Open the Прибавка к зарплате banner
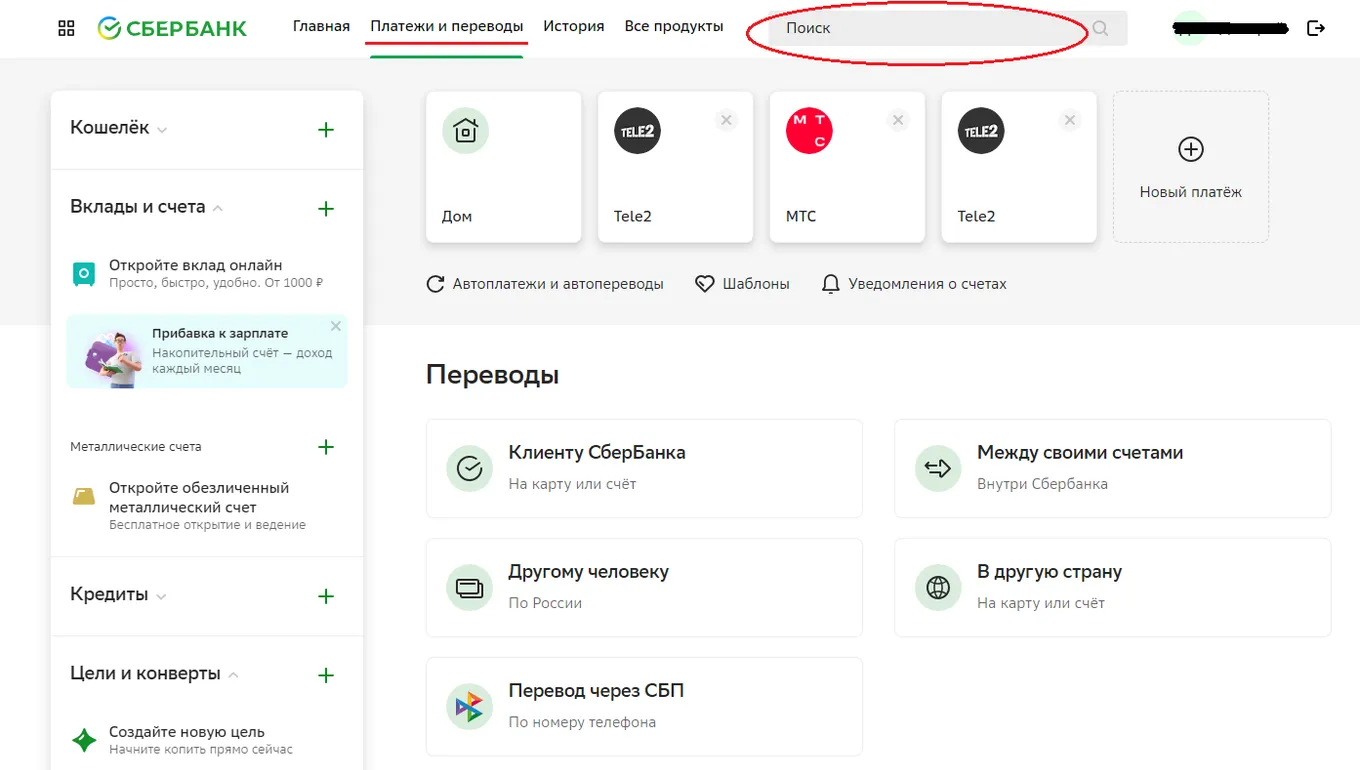The image size is (1360, 770). (207, 351)
